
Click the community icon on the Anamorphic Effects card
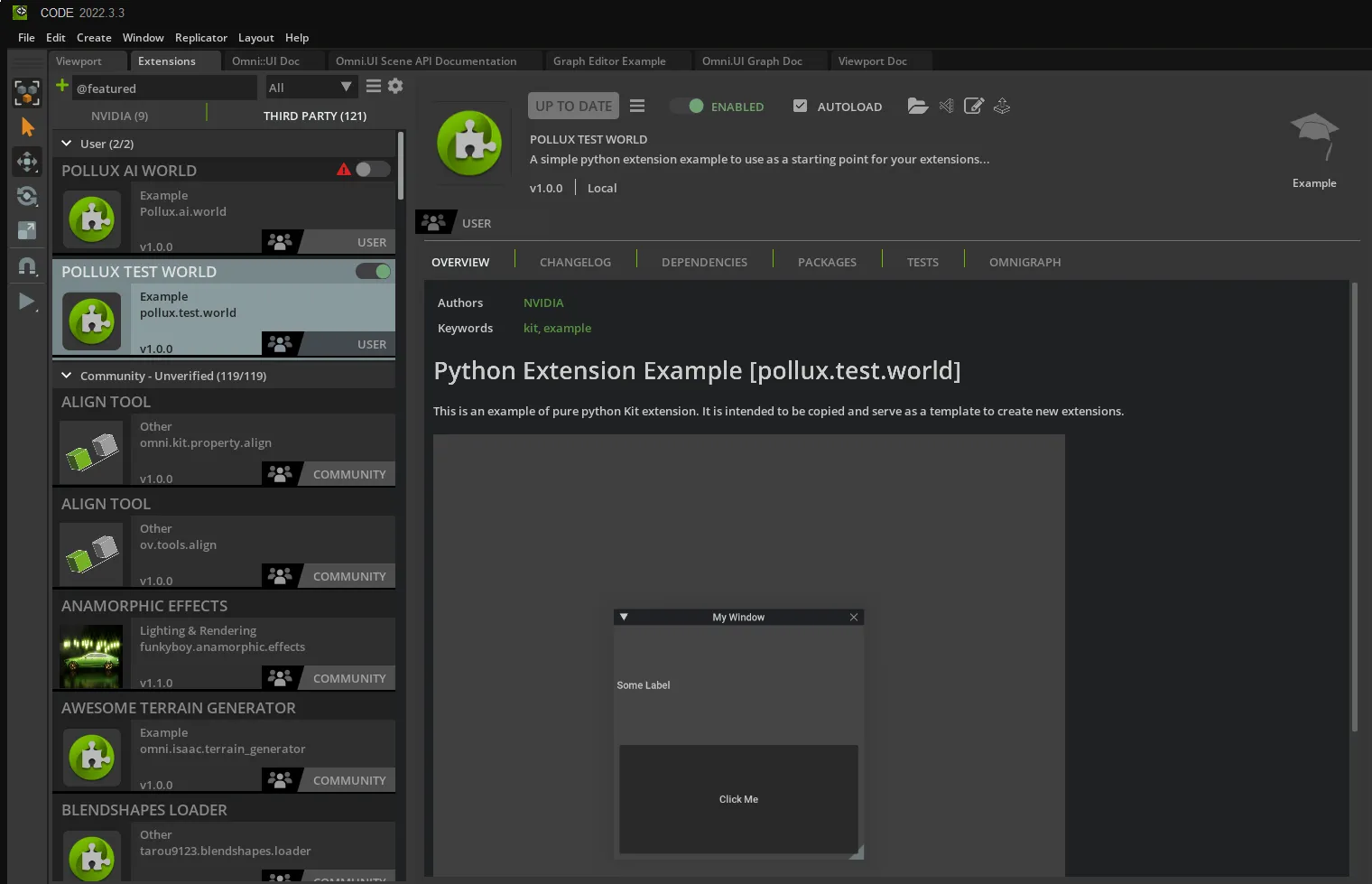281,677
